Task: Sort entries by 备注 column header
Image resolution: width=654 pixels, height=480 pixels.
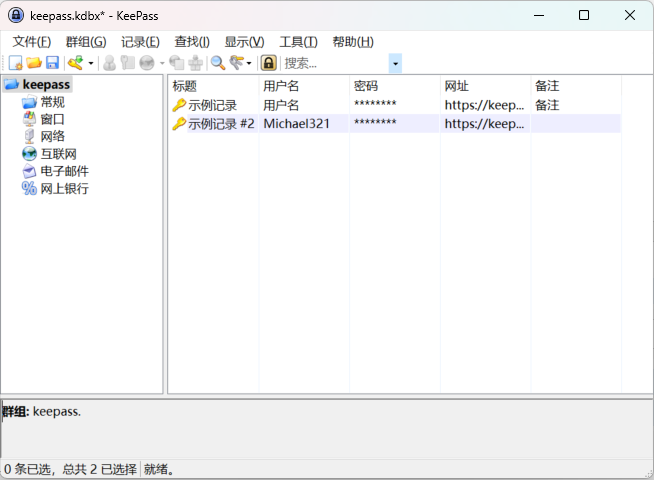Action: (576, 86)
